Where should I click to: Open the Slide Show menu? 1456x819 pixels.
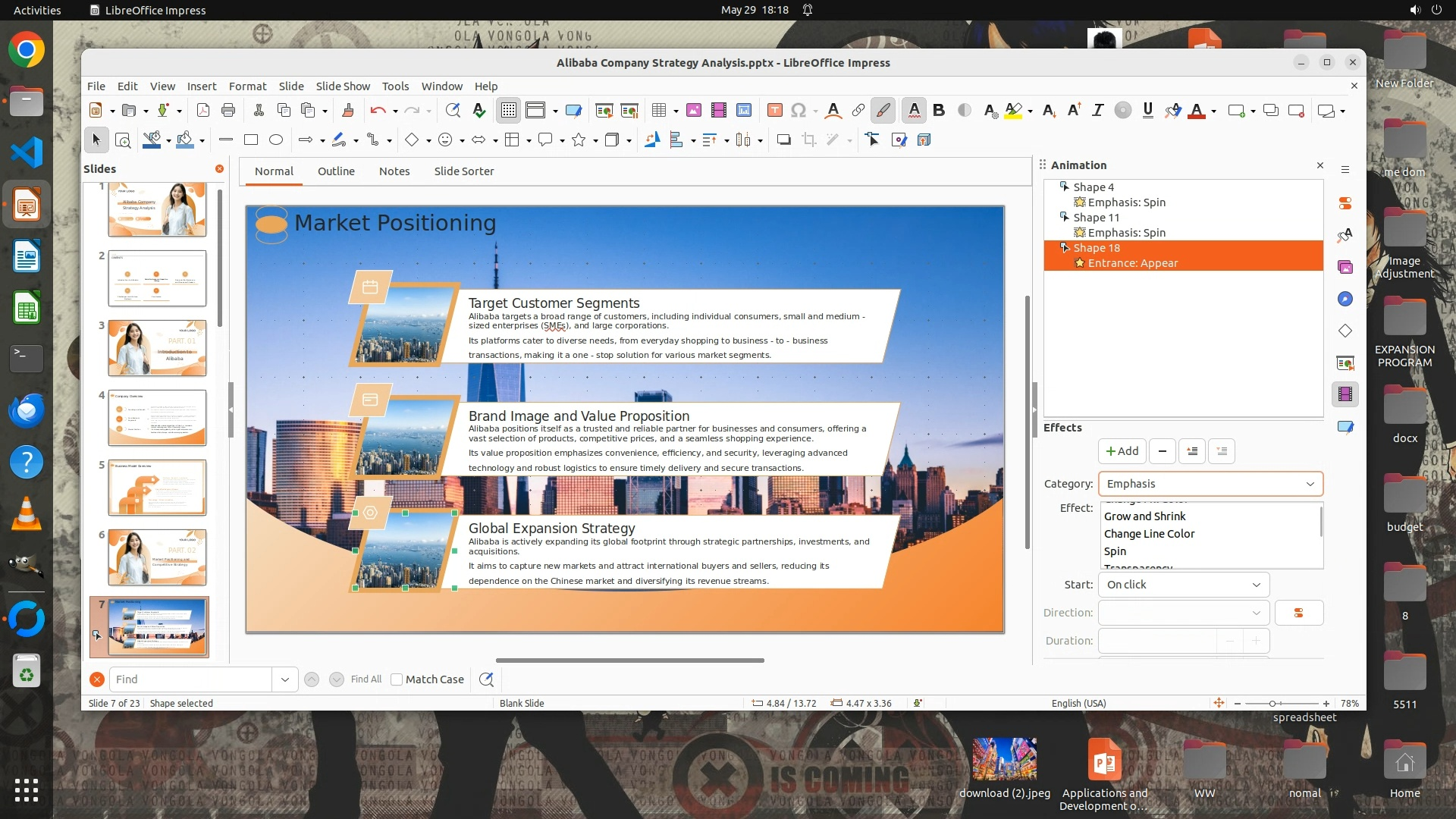pyautogui.click(x=343, y=86)
